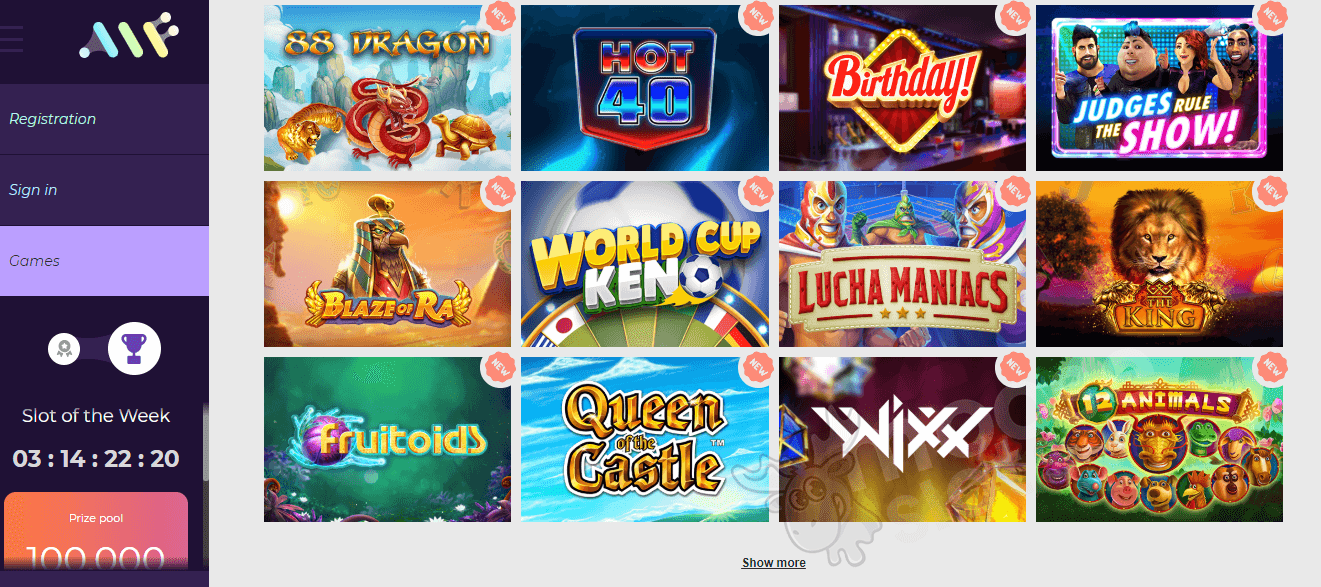This screenshot has height=587, width=1321.
Task: Launch the Blaze of Ra game
Action: tap(387, 264)
